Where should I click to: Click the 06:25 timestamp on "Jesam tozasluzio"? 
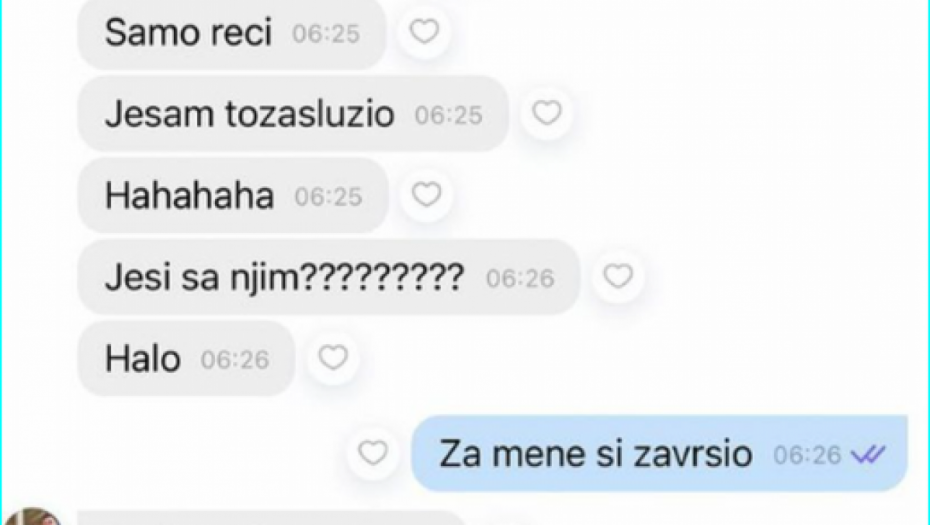point(448,115)
